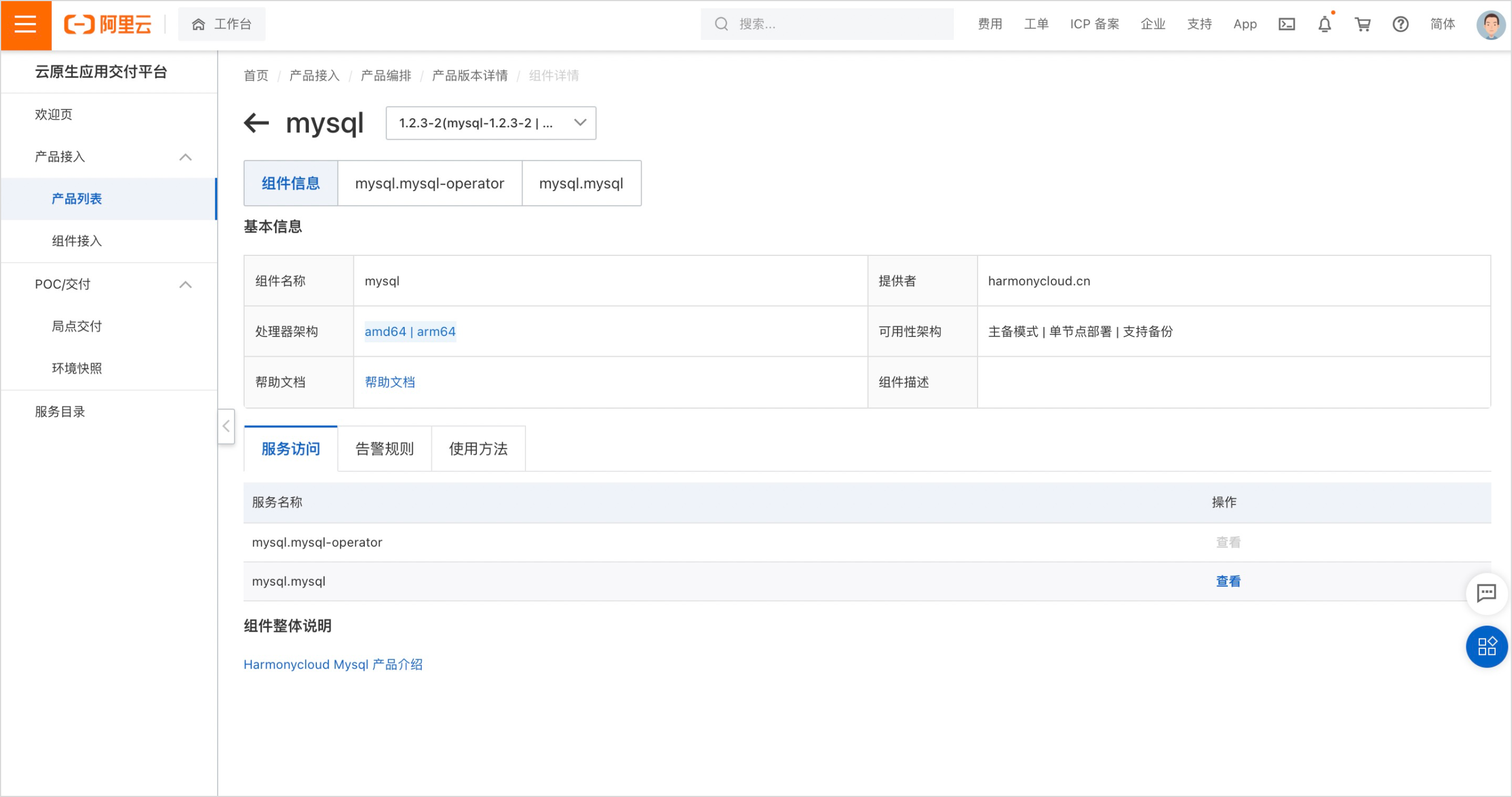The image size is (1512, 797).
Task: Click the Alibaba Cloud logo
Action: (x=108, y=25)
